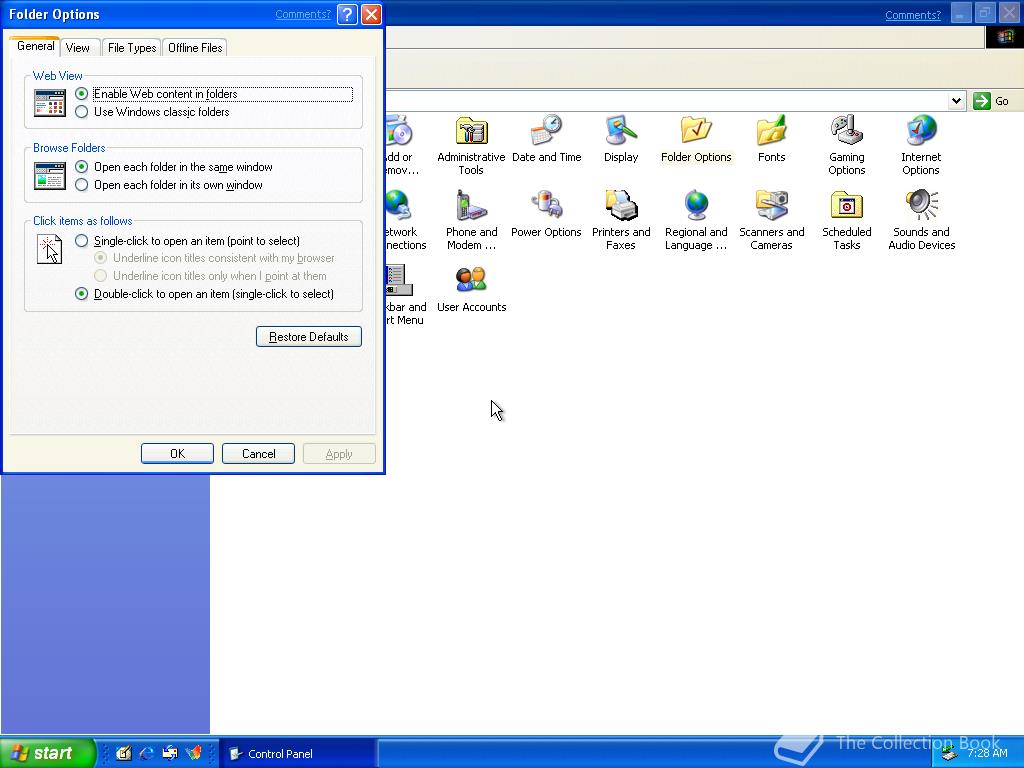
Task: Click the Internet Explorer quick launch icon
Action: tap(146, 753)
